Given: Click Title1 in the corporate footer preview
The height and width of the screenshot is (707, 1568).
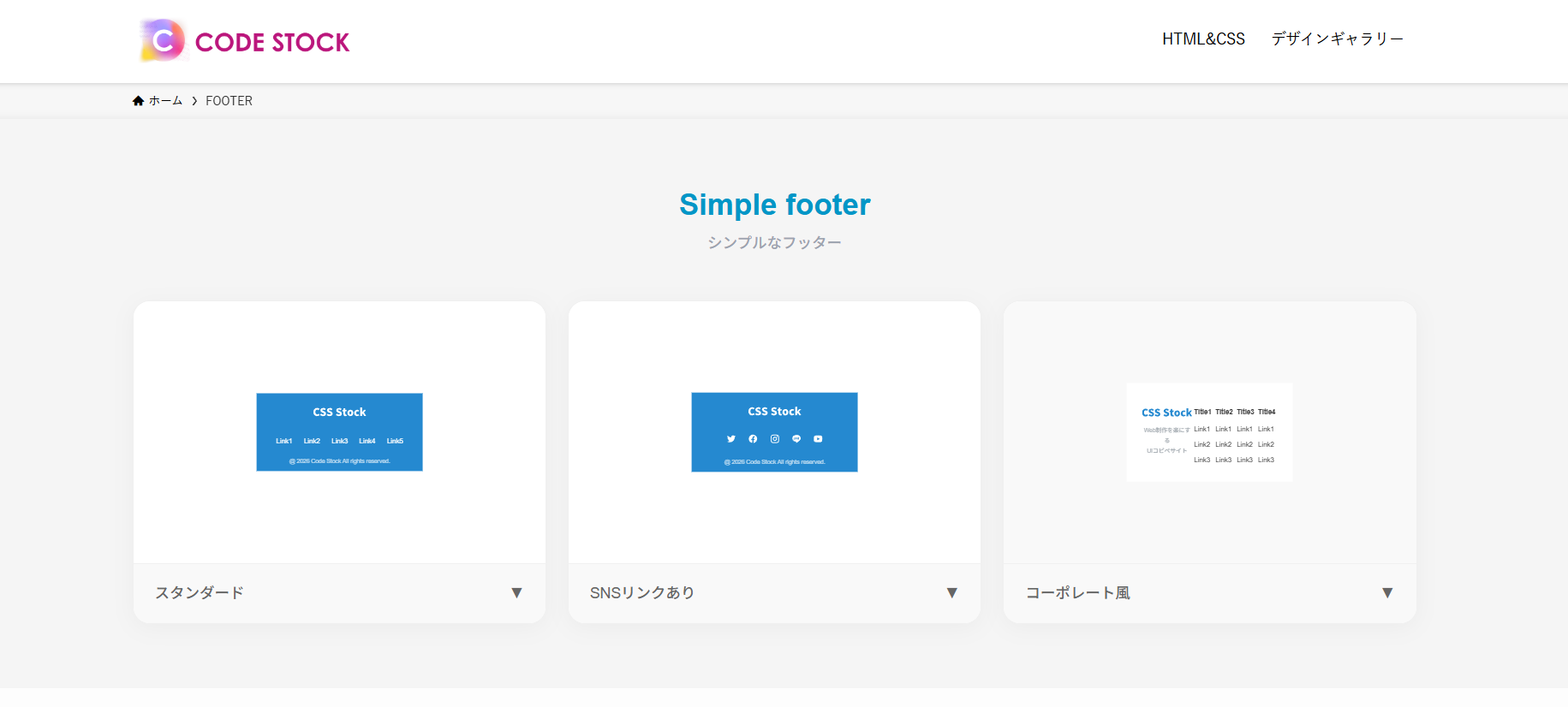Looking at the screenshot, I should pyautogui.click(x=1202, y=412).
